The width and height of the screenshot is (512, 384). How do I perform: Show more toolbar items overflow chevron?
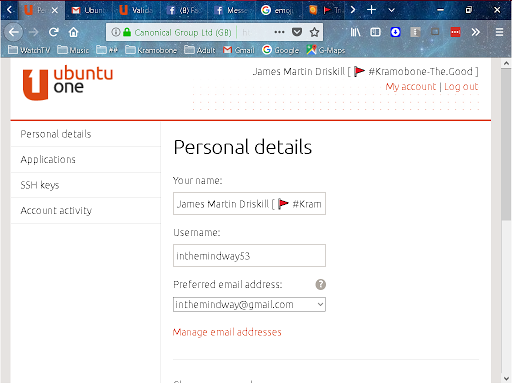tap(476, 32)
